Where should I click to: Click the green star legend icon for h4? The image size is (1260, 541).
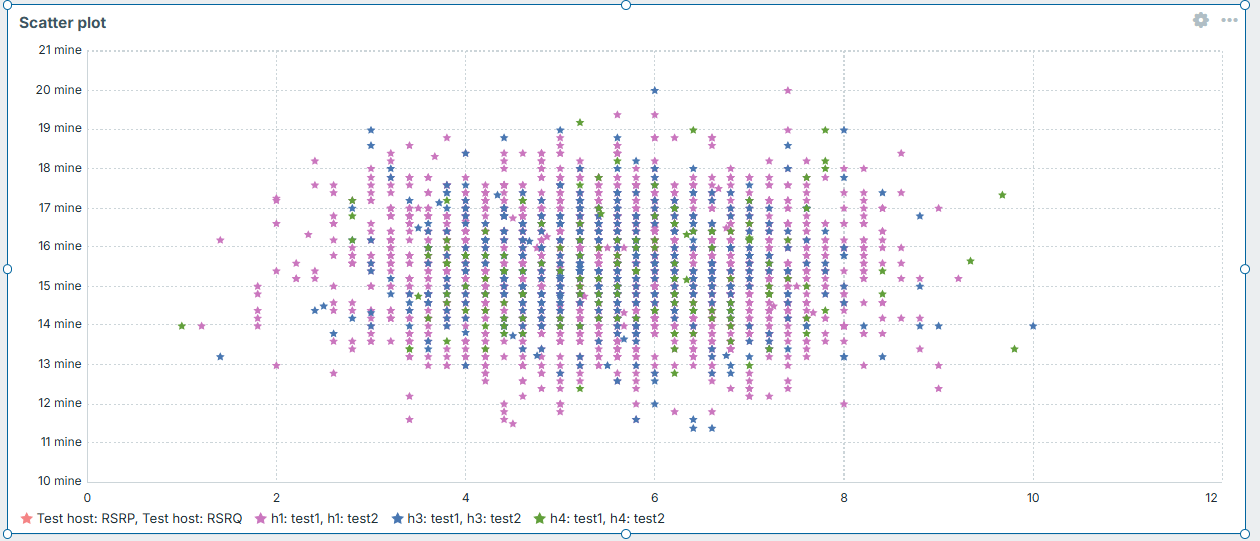point(540,518)
